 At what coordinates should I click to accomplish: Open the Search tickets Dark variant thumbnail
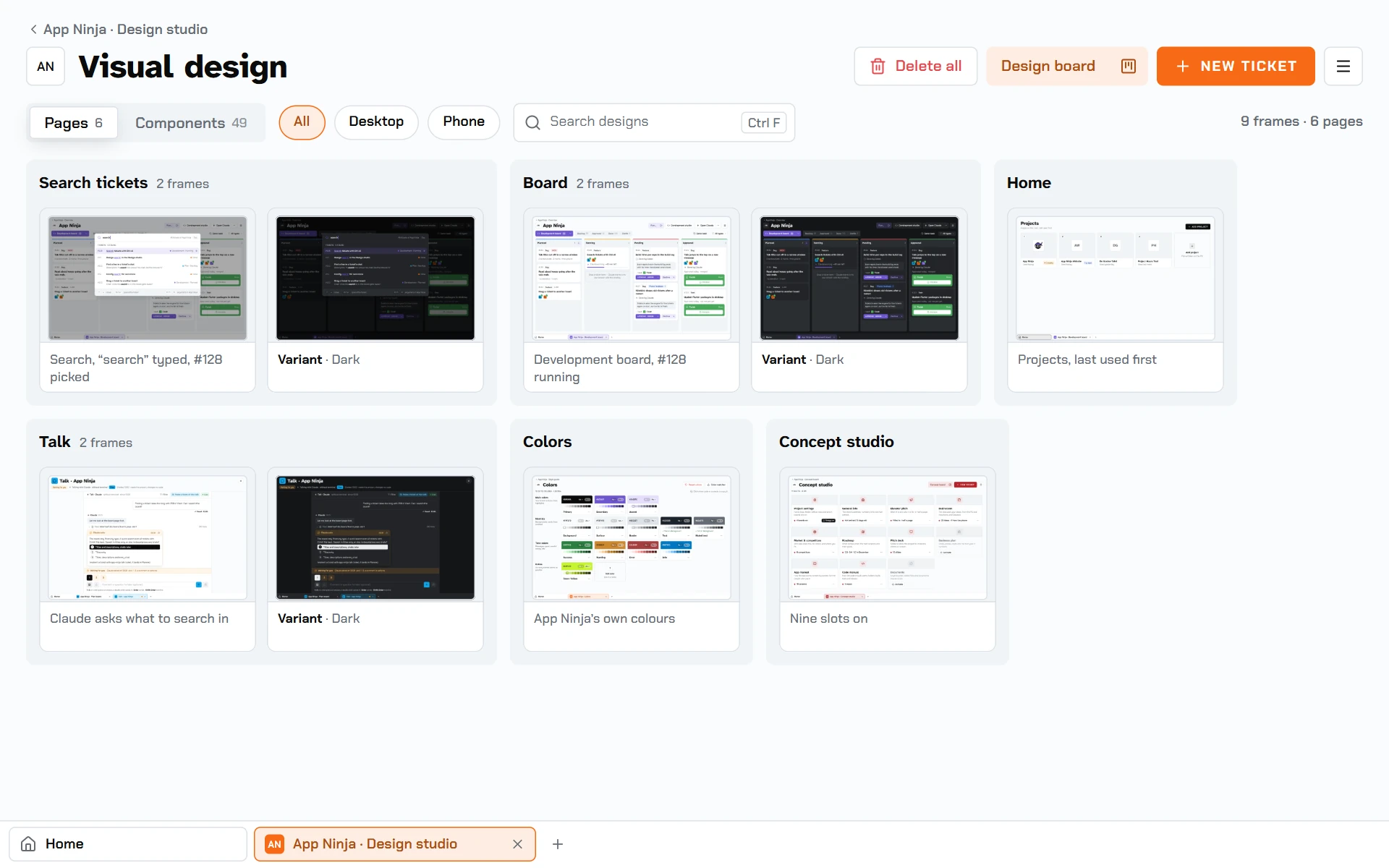pyautogui.click(x=375, y=278)
